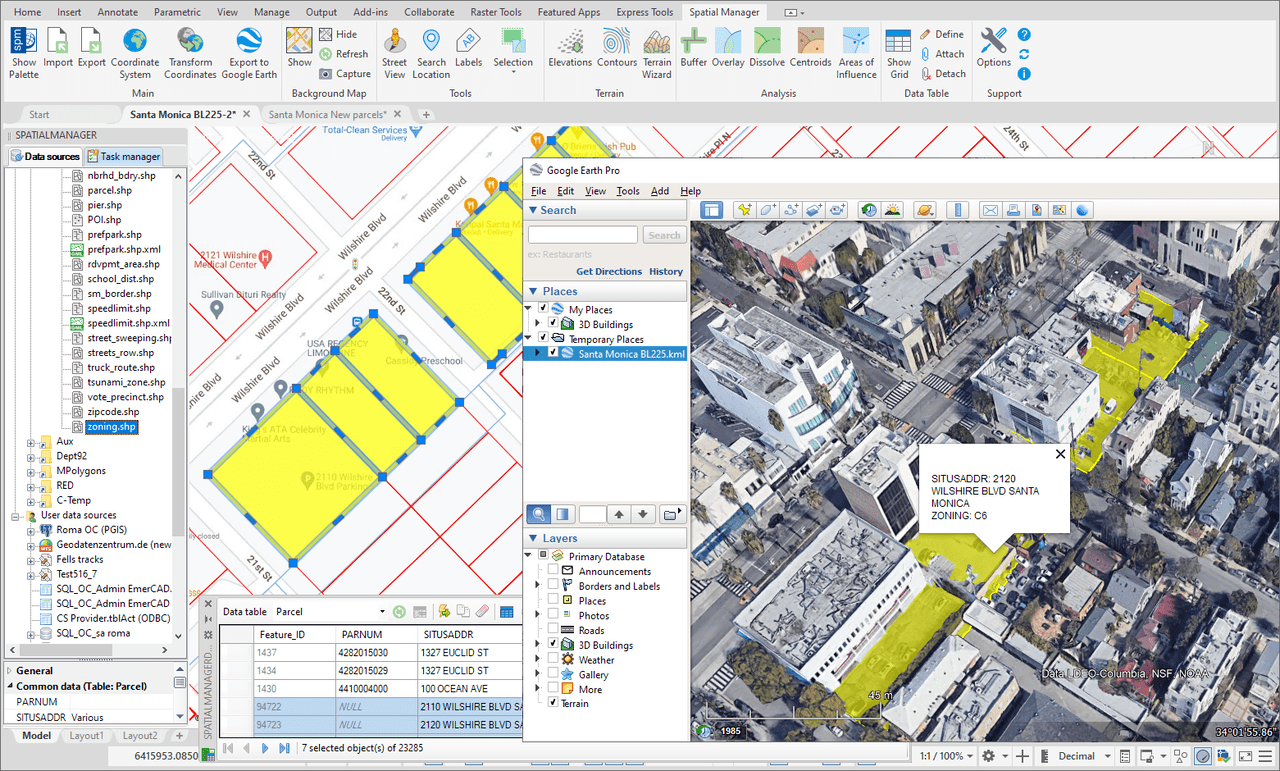Toggle the Roads layer checkbox

coord(553,630)
